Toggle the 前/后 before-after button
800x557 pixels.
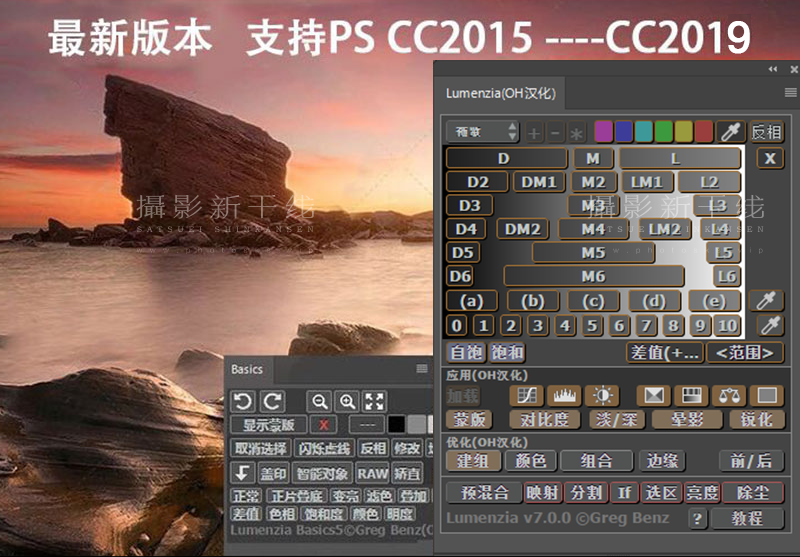coord(751,461)
